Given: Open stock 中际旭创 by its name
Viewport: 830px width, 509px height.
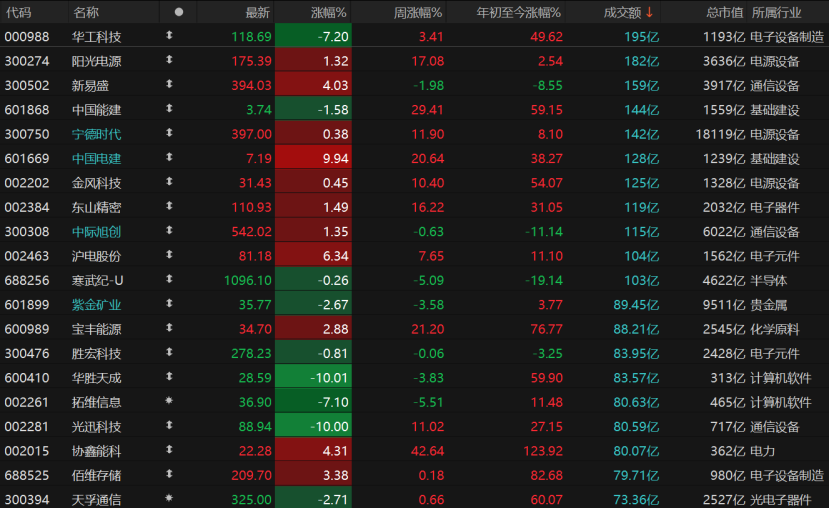Looking at the screenshot, I should click(x=97, y=231).
